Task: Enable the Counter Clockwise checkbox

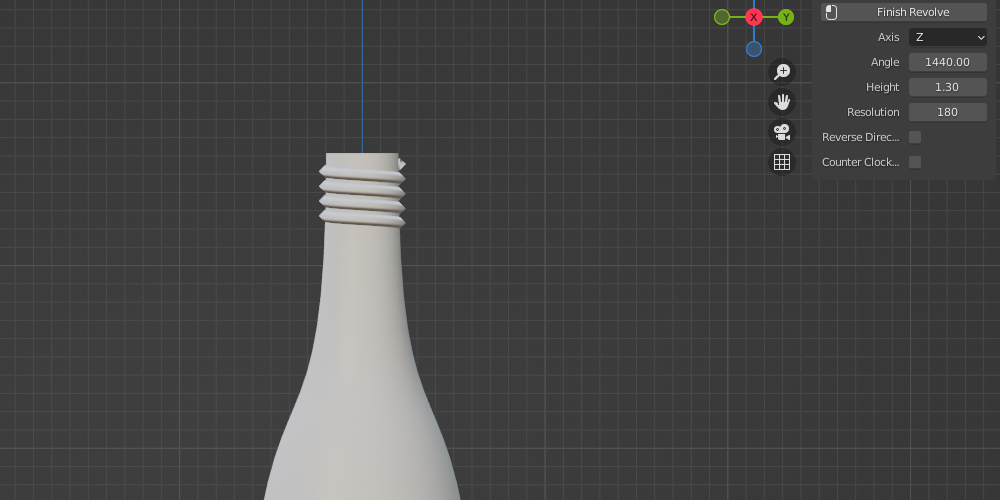Action: click(x=915, y=162)
